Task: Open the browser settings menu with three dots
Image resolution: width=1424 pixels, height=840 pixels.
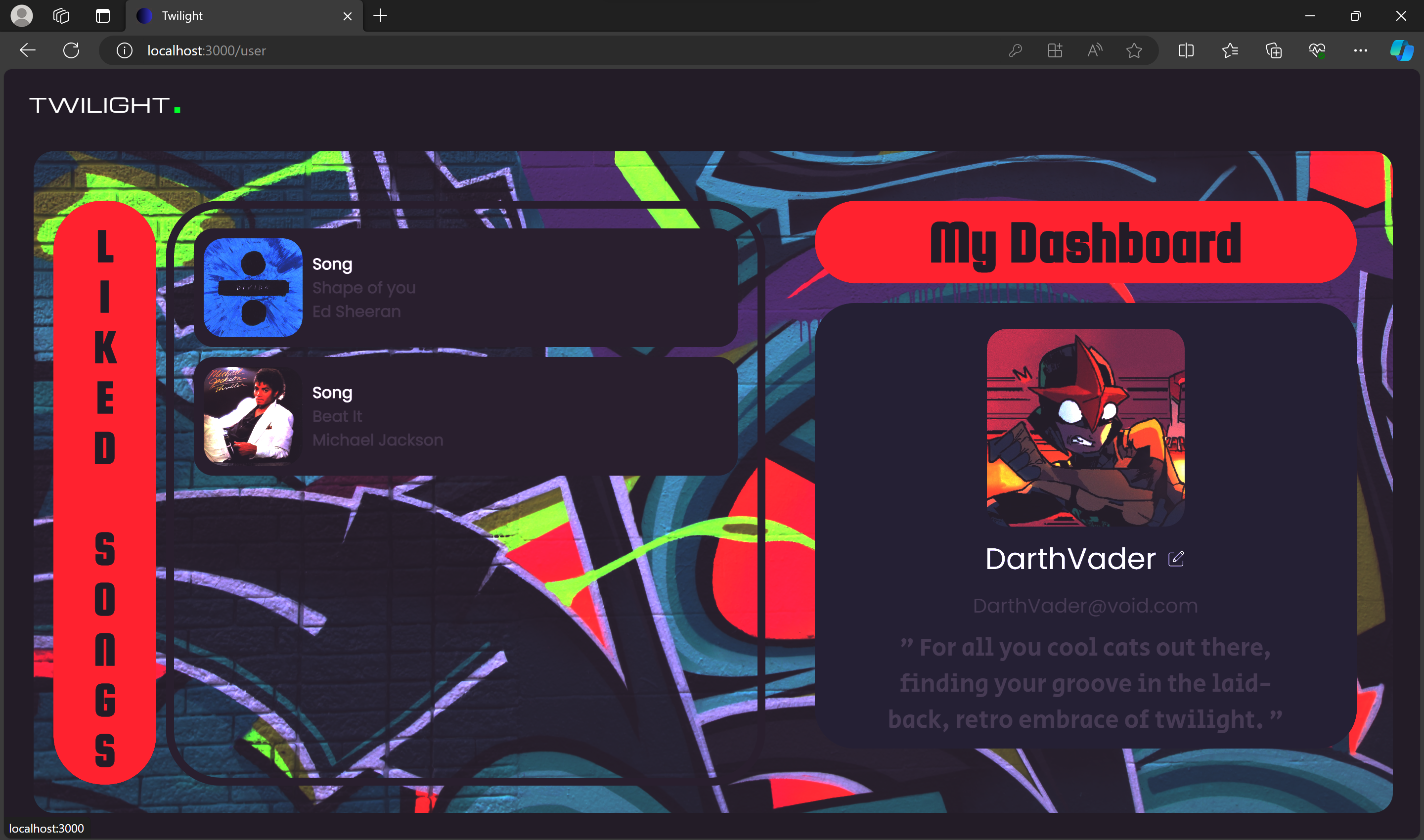Action: tap(1361, 50)
